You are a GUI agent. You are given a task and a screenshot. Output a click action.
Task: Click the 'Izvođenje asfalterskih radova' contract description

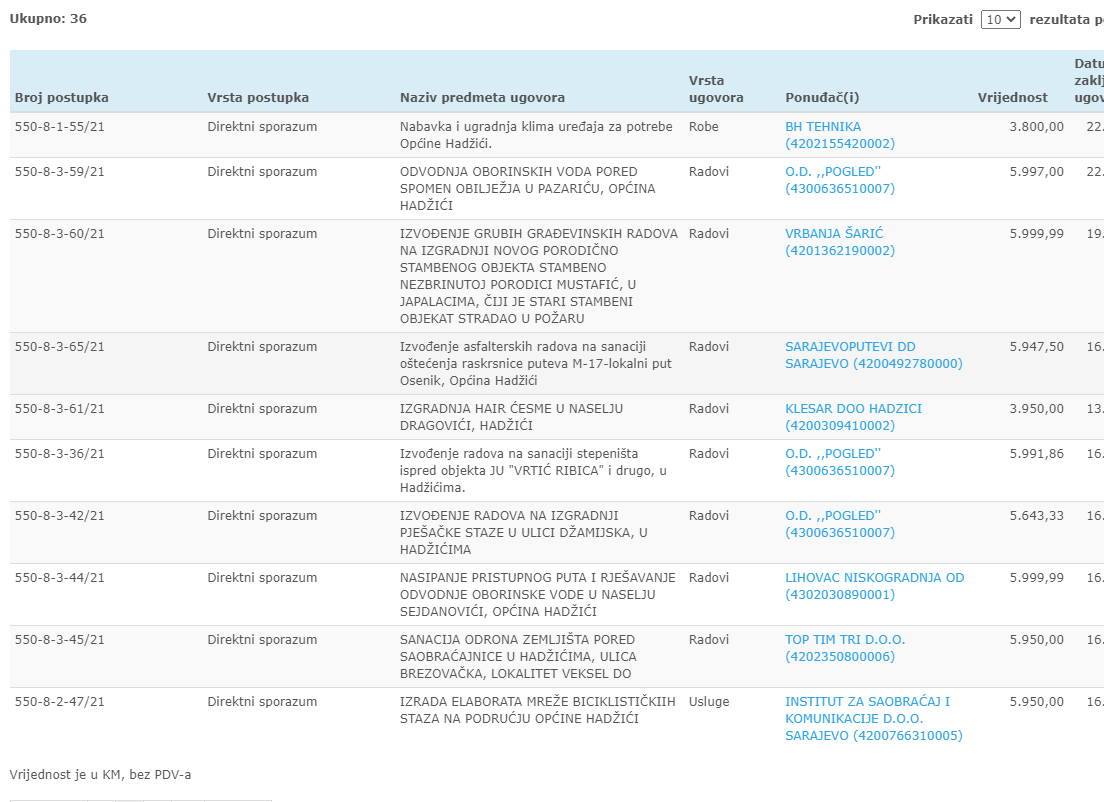click(x=536, y=363)
